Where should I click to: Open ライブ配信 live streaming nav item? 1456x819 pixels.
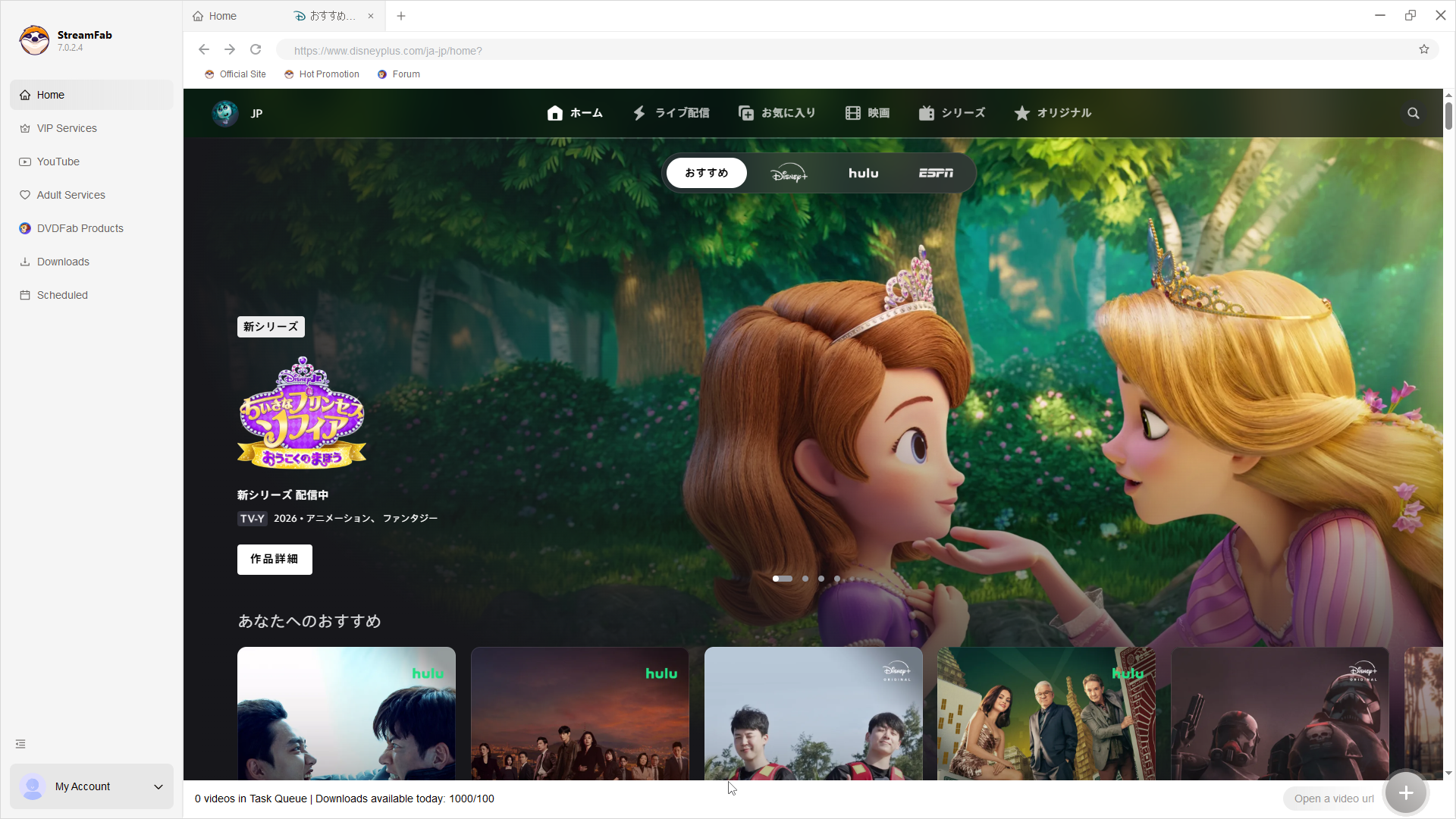(x=671, y=113)
